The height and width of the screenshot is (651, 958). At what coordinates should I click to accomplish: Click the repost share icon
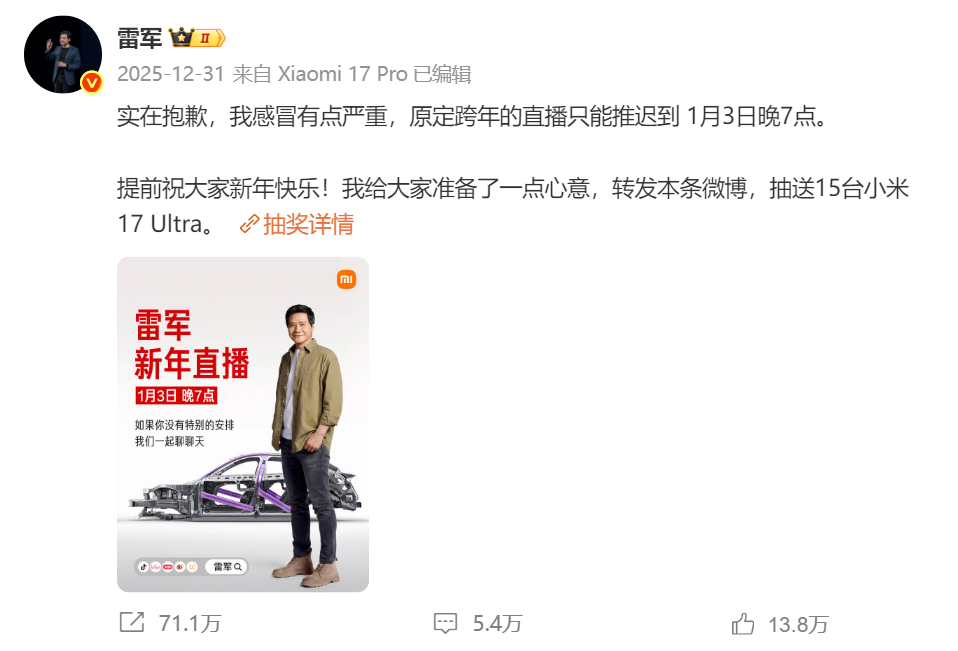point(131,622)
